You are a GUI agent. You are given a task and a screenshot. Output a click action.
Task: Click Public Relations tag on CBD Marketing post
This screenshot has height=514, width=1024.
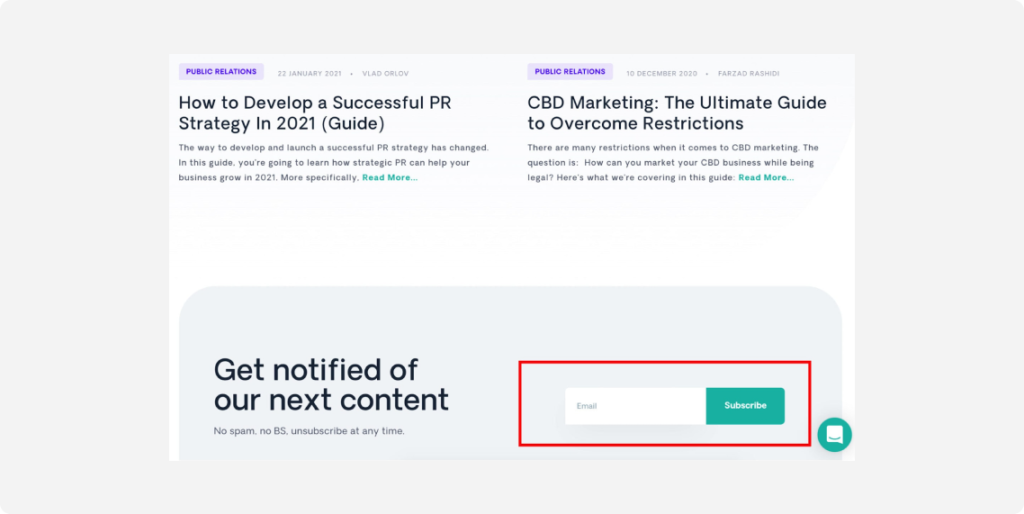pyautogui.click(x=570, y=72)
